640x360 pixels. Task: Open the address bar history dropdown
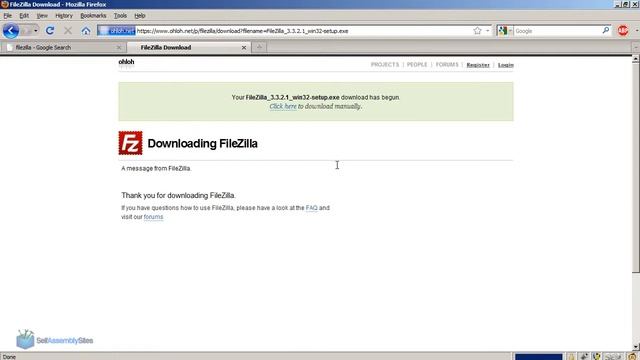point(487,31)
